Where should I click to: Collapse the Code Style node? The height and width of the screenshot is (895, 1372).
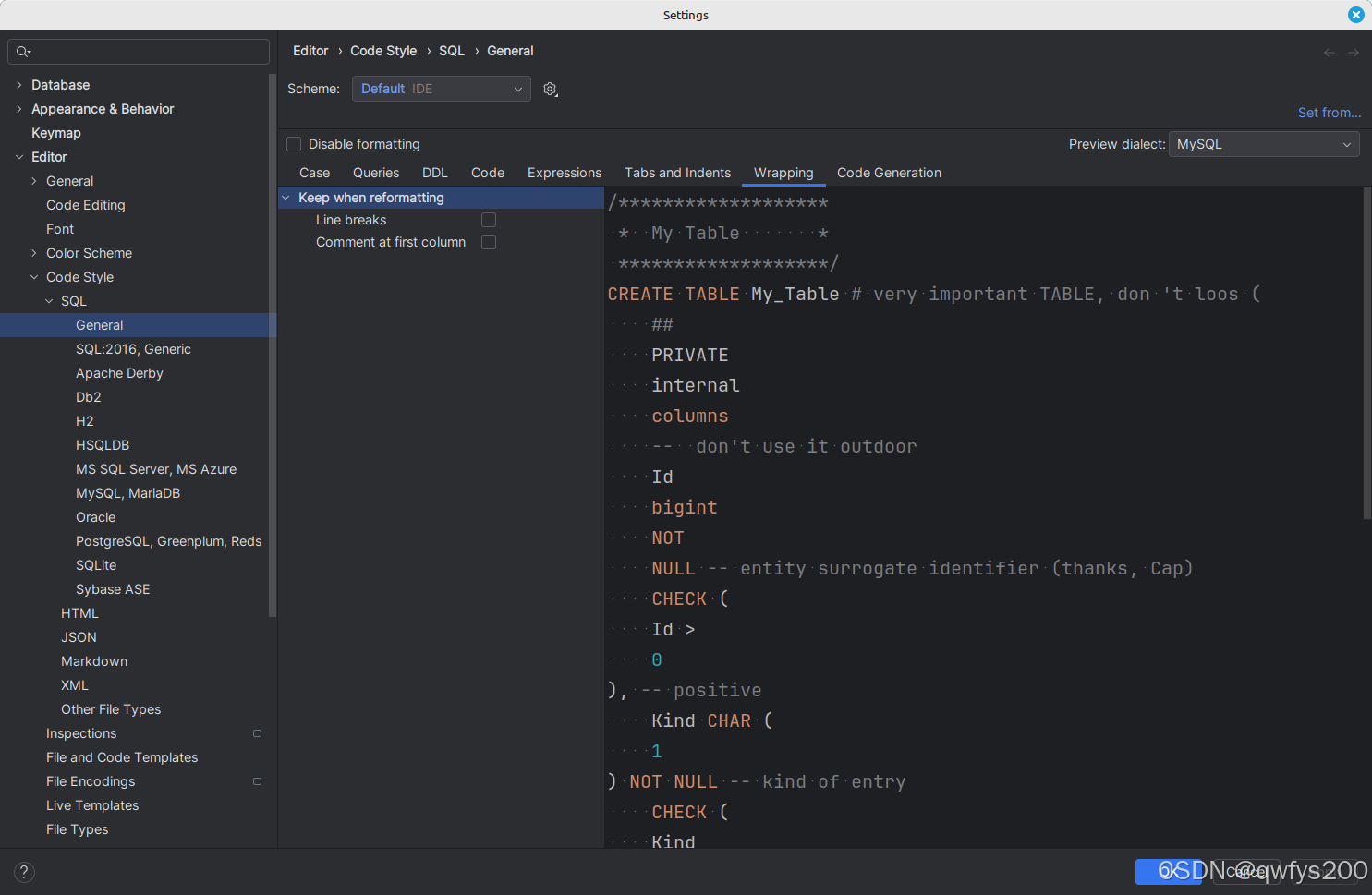pos(34,277)
